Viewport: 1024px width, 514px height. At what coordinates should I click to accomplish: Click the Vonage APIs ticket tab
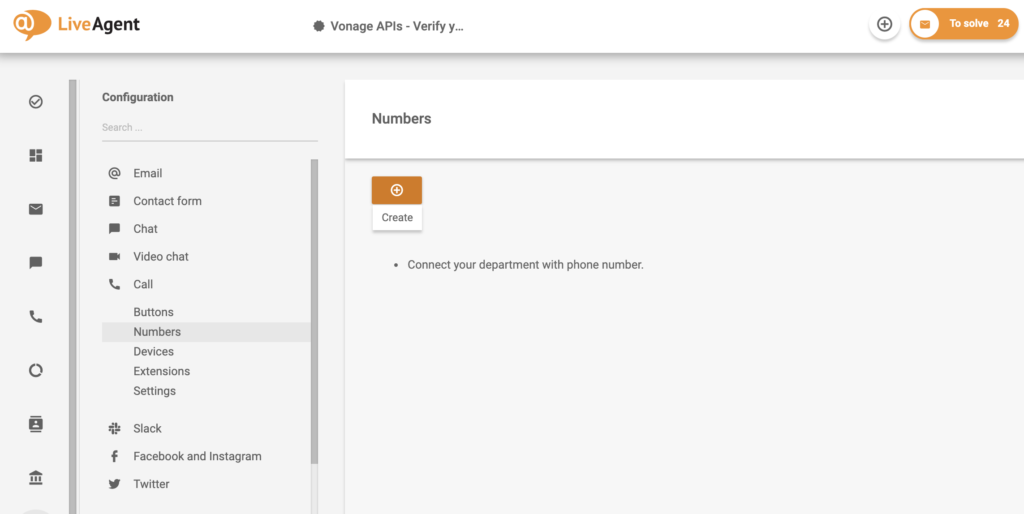(388, 26)
